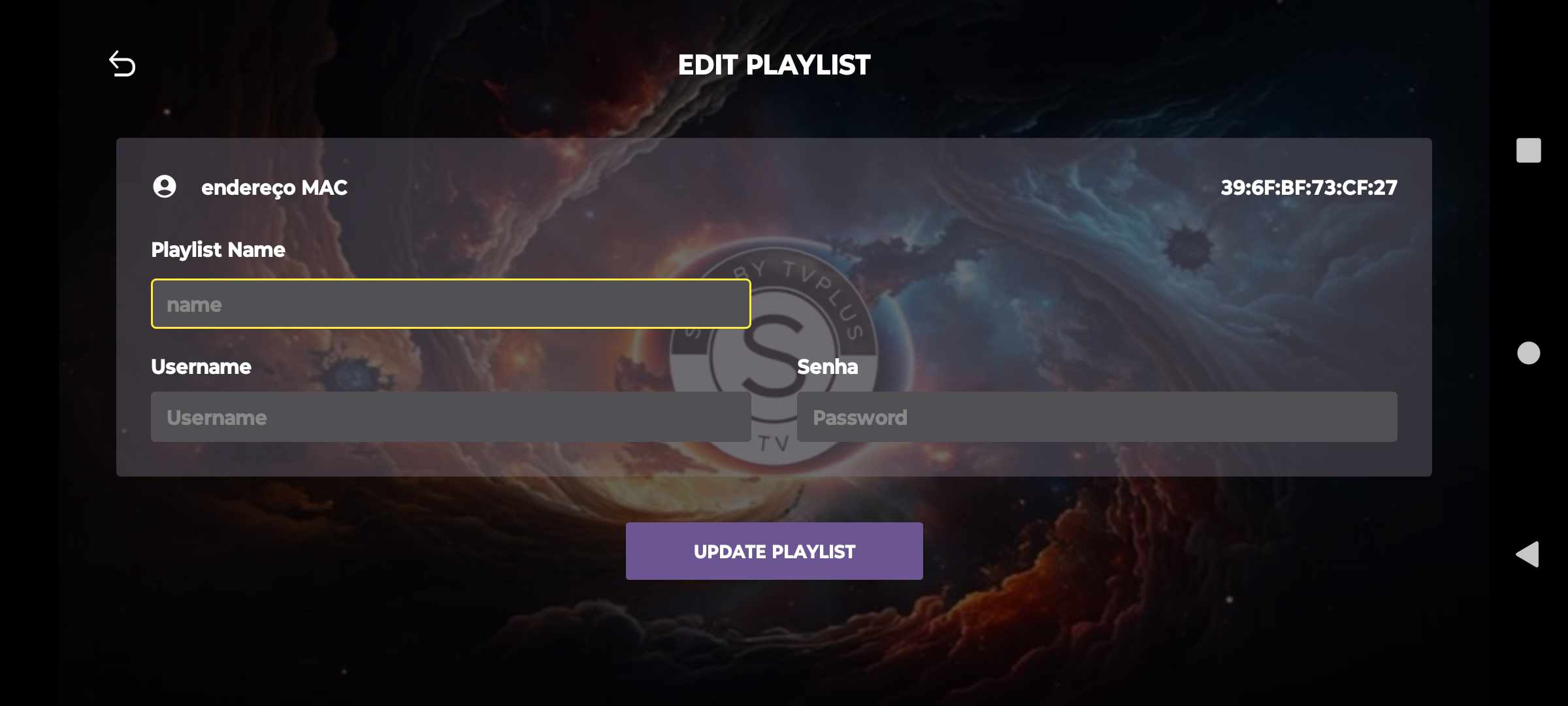The width and height of the screenshot is (1568, 706).
Task: Click the TV text beneath the logo
Action: (774, 444)
